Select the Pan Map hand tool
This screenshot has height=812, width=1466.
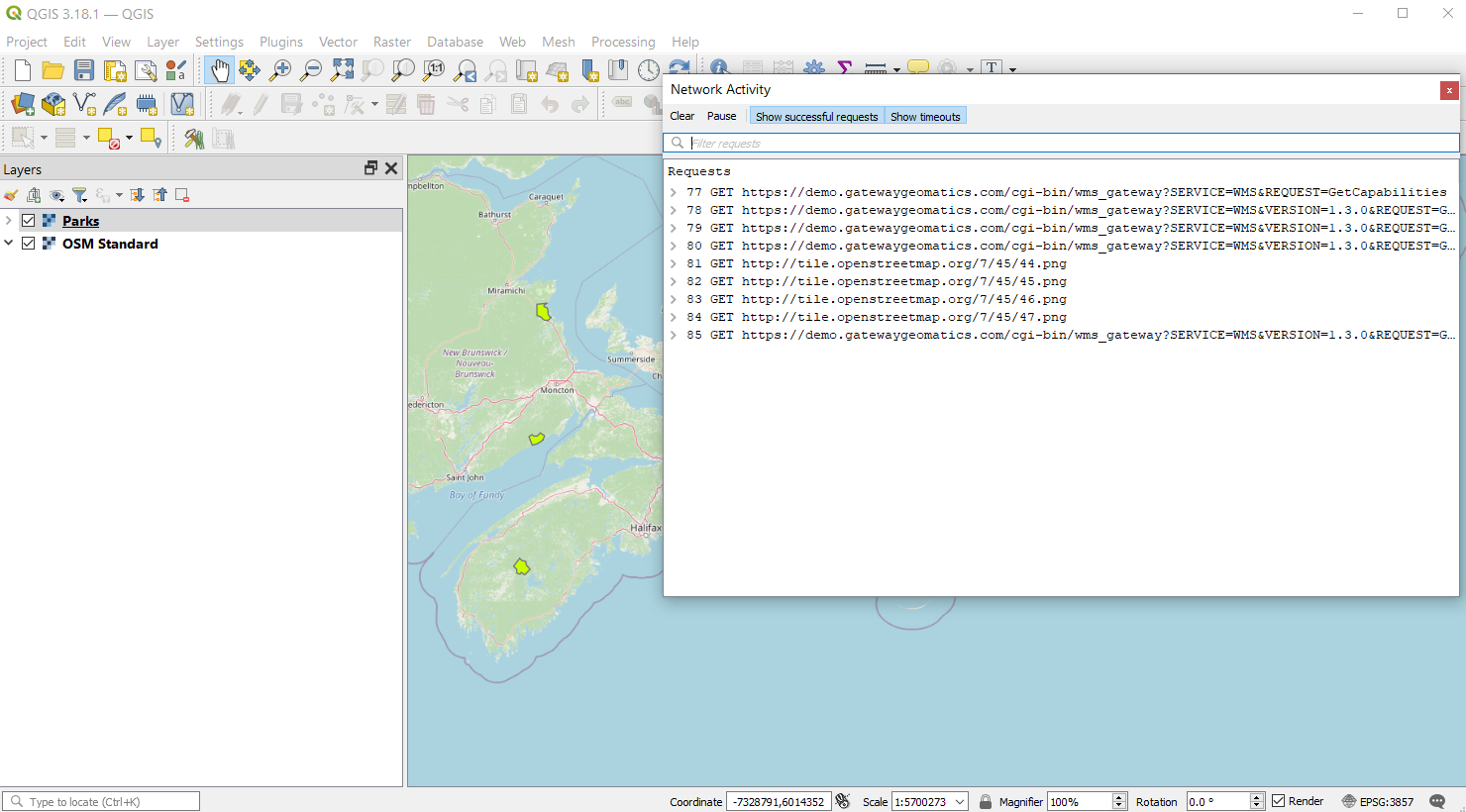tap(219, 70)
